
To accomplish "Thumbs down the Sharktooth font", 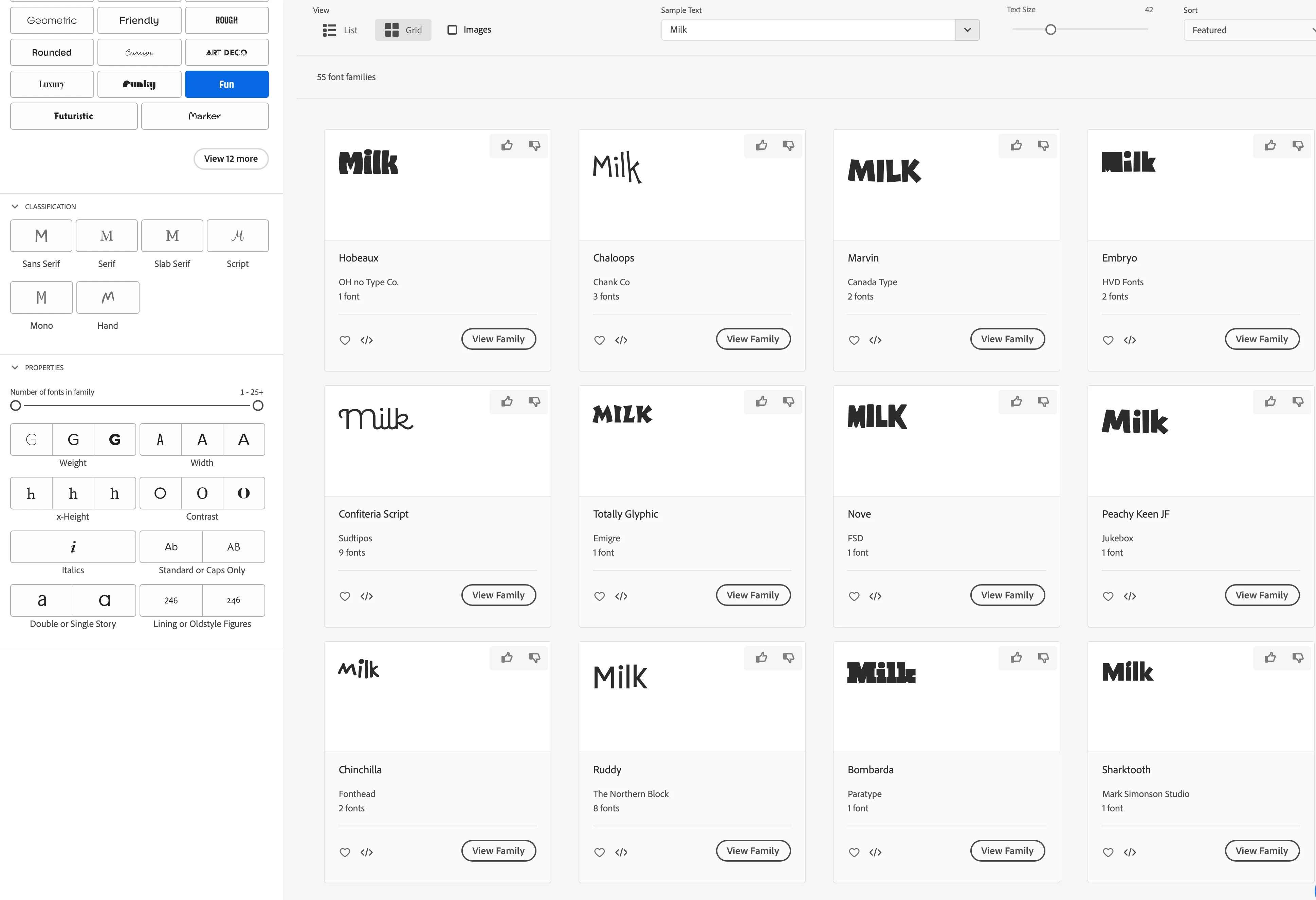I will tap(1297, 658).
